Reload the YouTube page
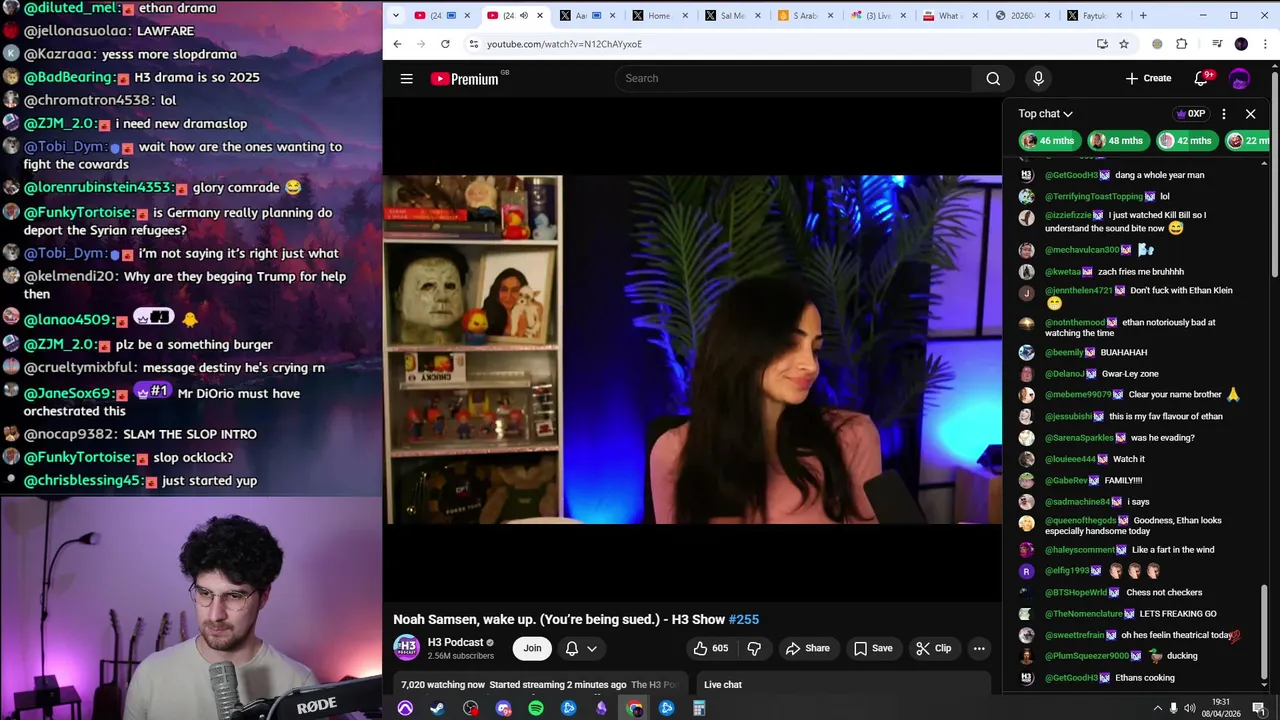1280x720 pixels. pyautogui.click(x=445, y=44)
